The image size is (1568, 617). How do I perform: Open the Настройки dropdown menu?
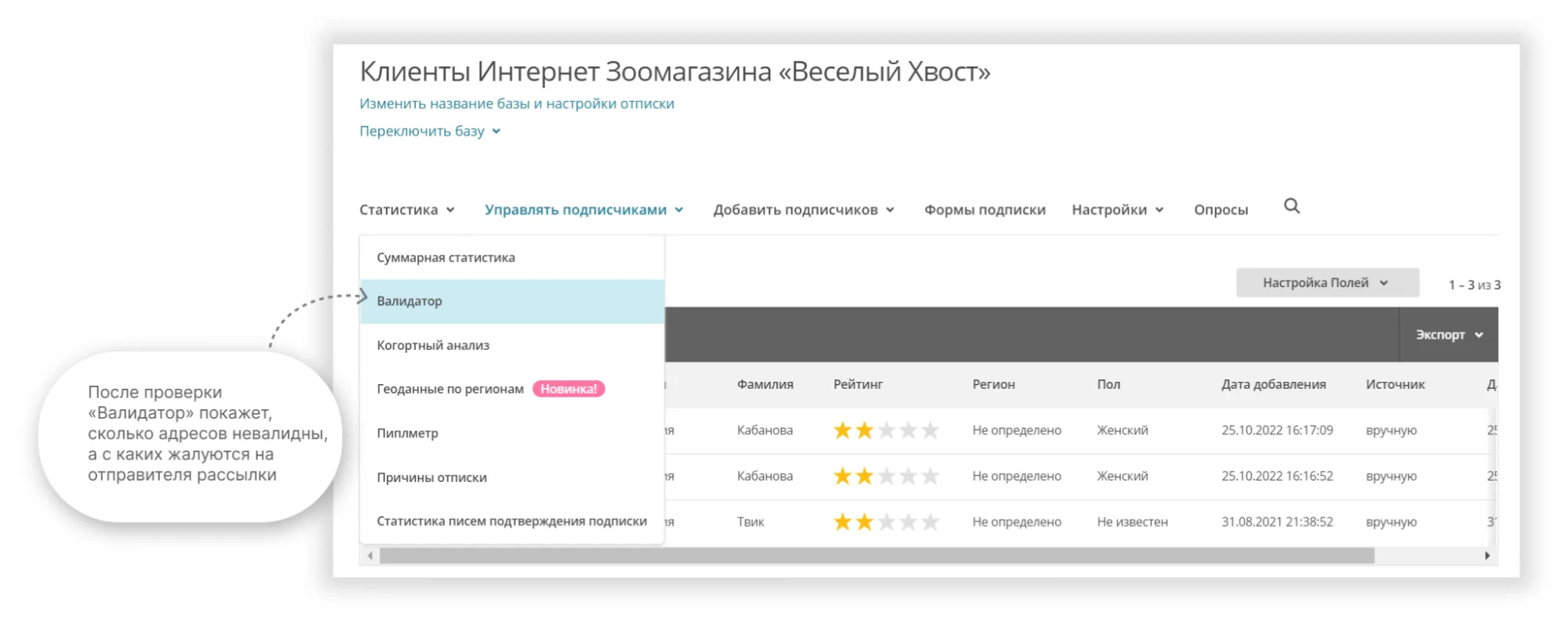click(x=1117, y=209)
